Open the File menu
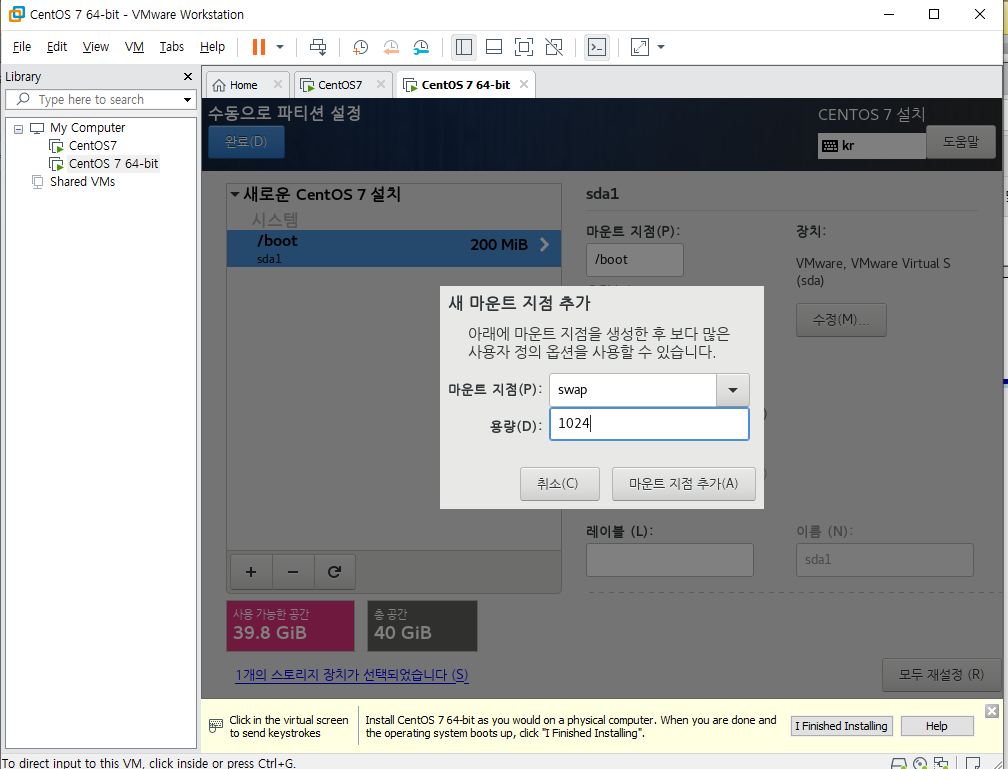 (x=22, y=47)
